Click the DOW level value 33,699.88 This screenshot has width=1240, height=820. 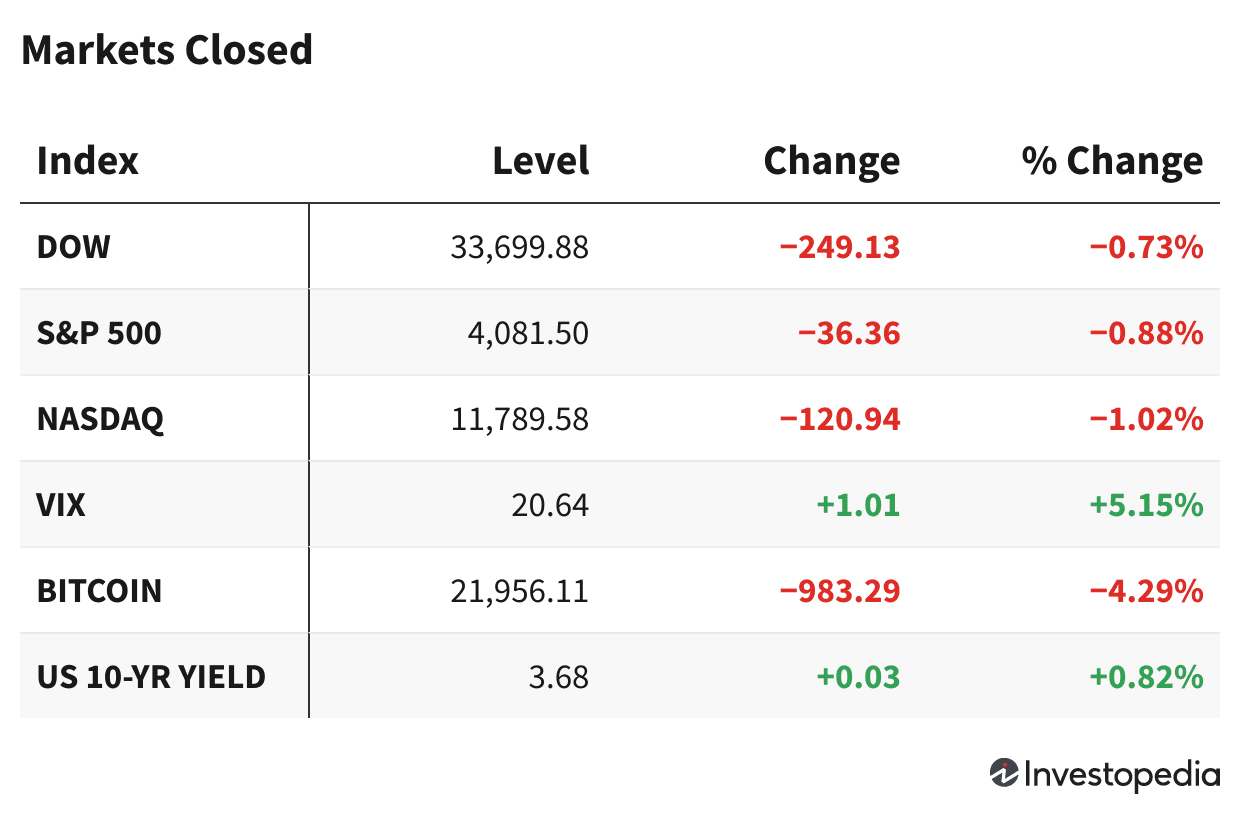519,247
